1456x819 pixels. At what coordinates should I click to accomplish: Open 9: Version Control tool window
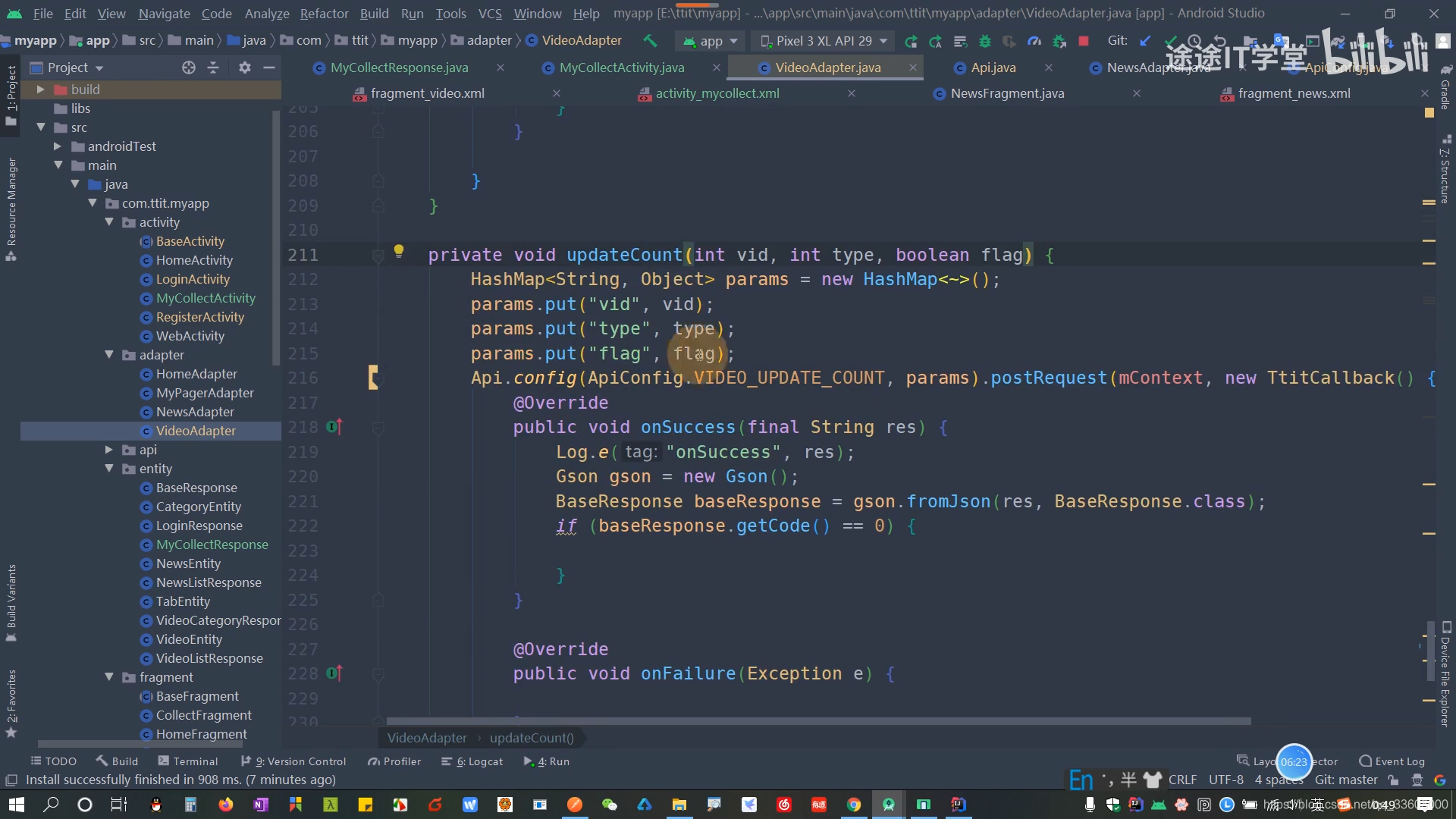[293, 761]
